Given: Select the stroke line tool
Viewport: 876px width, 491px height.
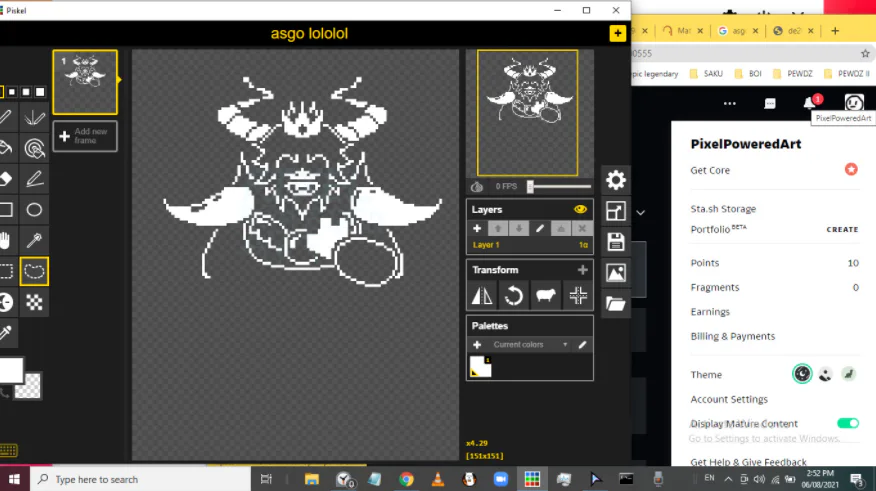Looking at the screenshot, I should coord(34,179).
